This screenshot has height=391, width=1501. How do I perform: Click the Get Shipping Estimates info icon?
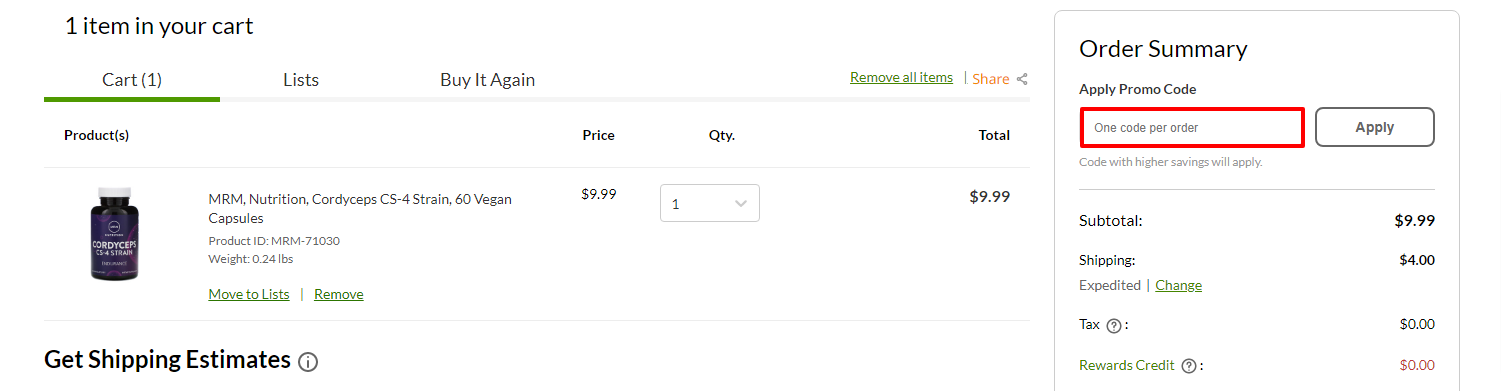pyautogui.click(x=308, y=362)
